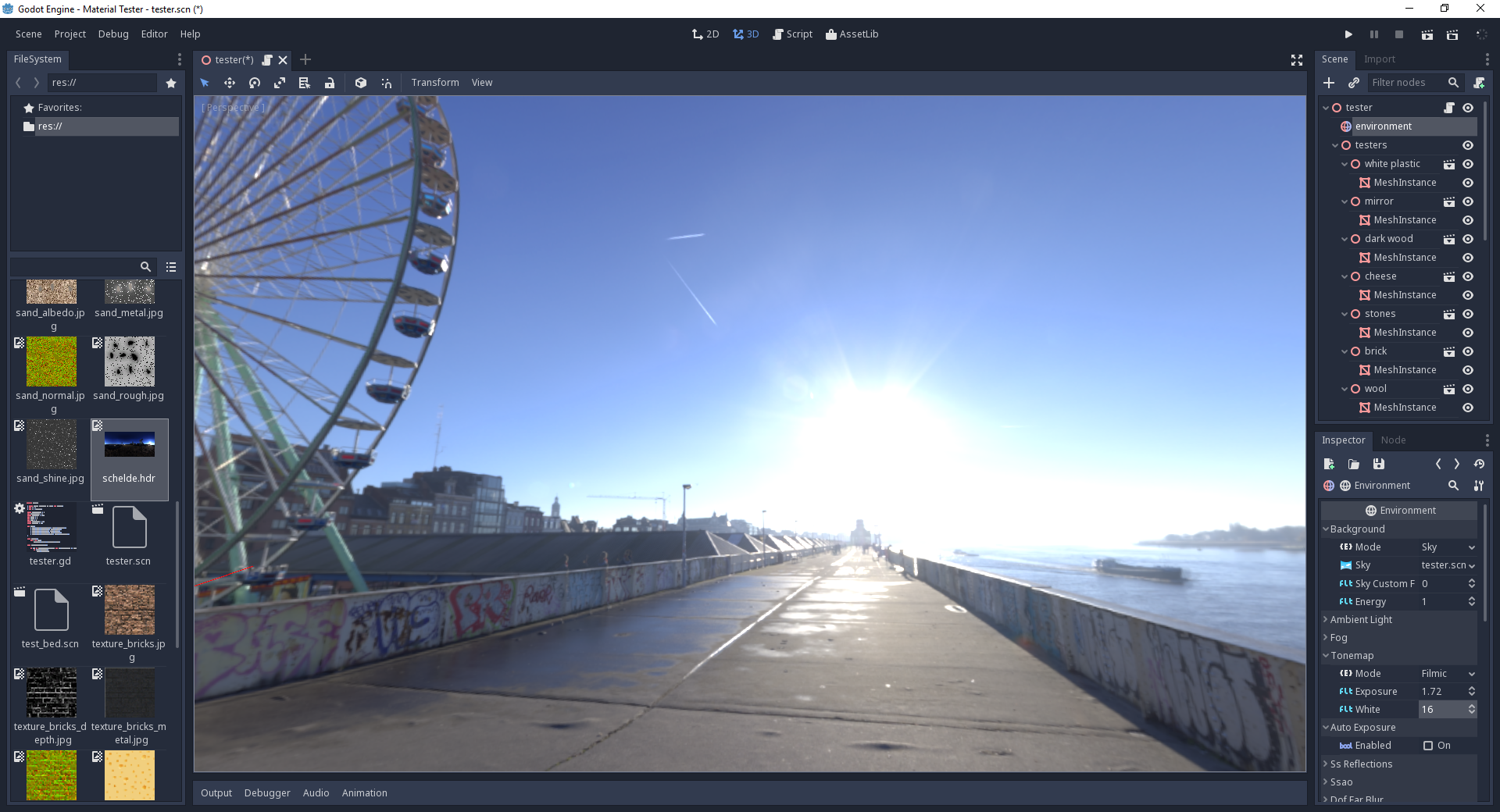Viewport: 1500px width, 812px height.
Task: Collapse the dark wood node in the scene tree
Action: point(1345,239)
